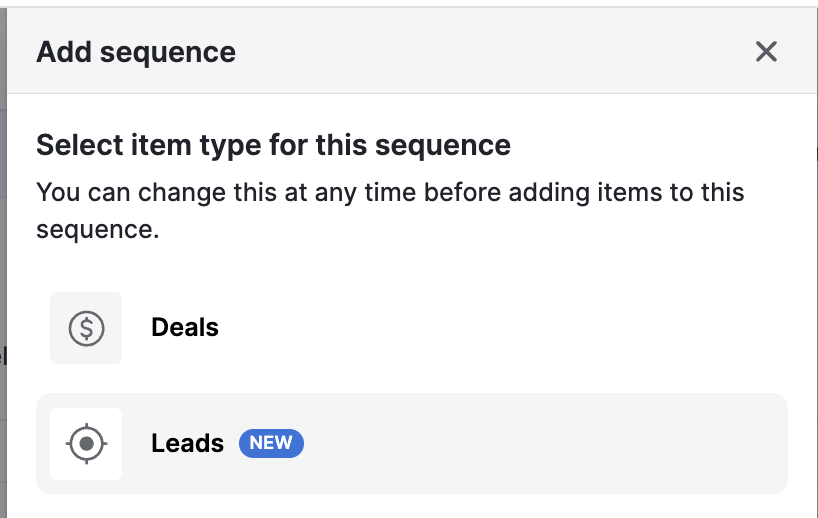Close the Add sequence dialog
Image resolution: width=818 pixels, height=518 pixels.
pos(766,52)
